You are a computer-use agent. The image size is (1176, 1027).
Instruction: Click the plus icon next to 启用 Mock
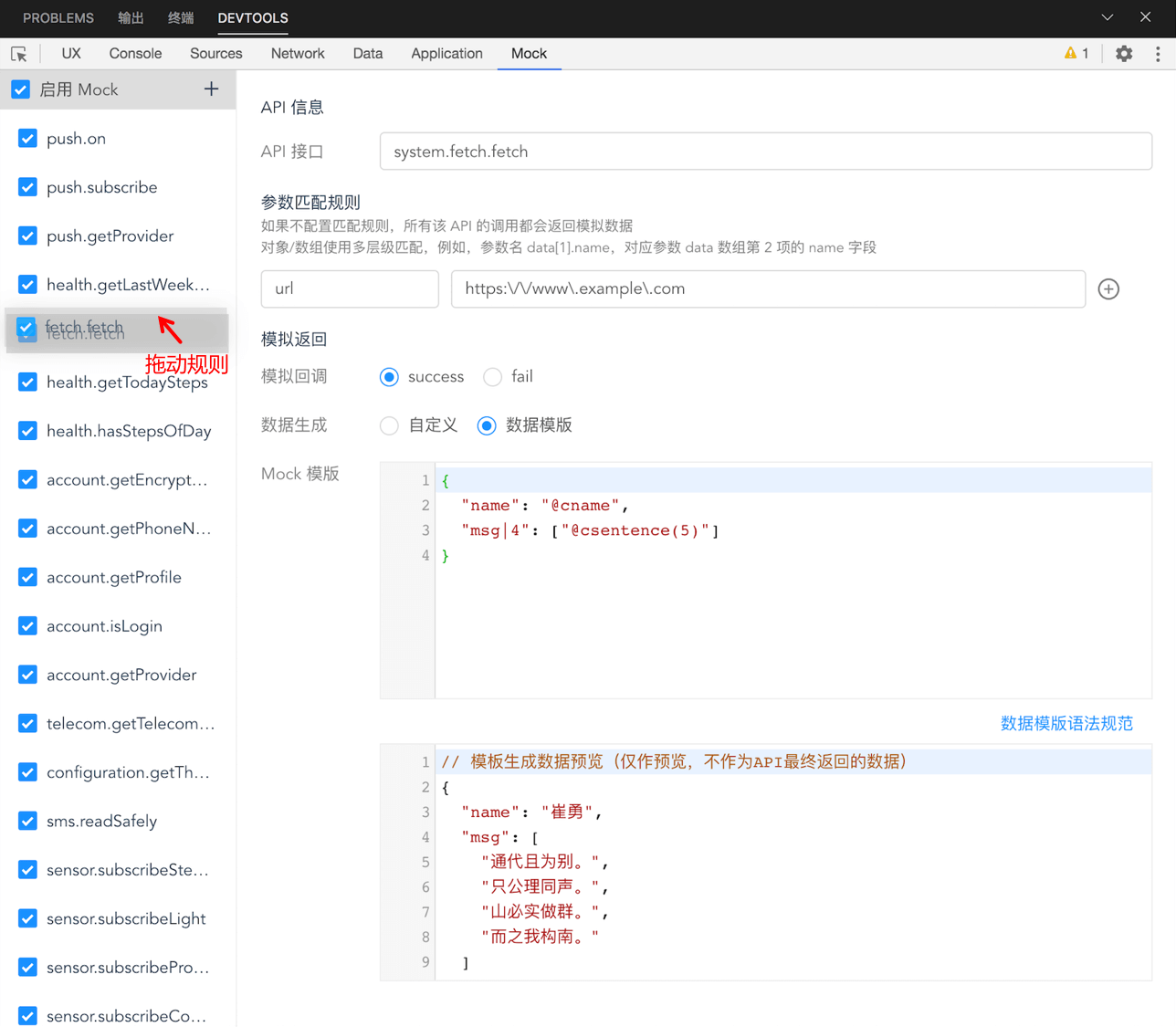tap(211, 89)
